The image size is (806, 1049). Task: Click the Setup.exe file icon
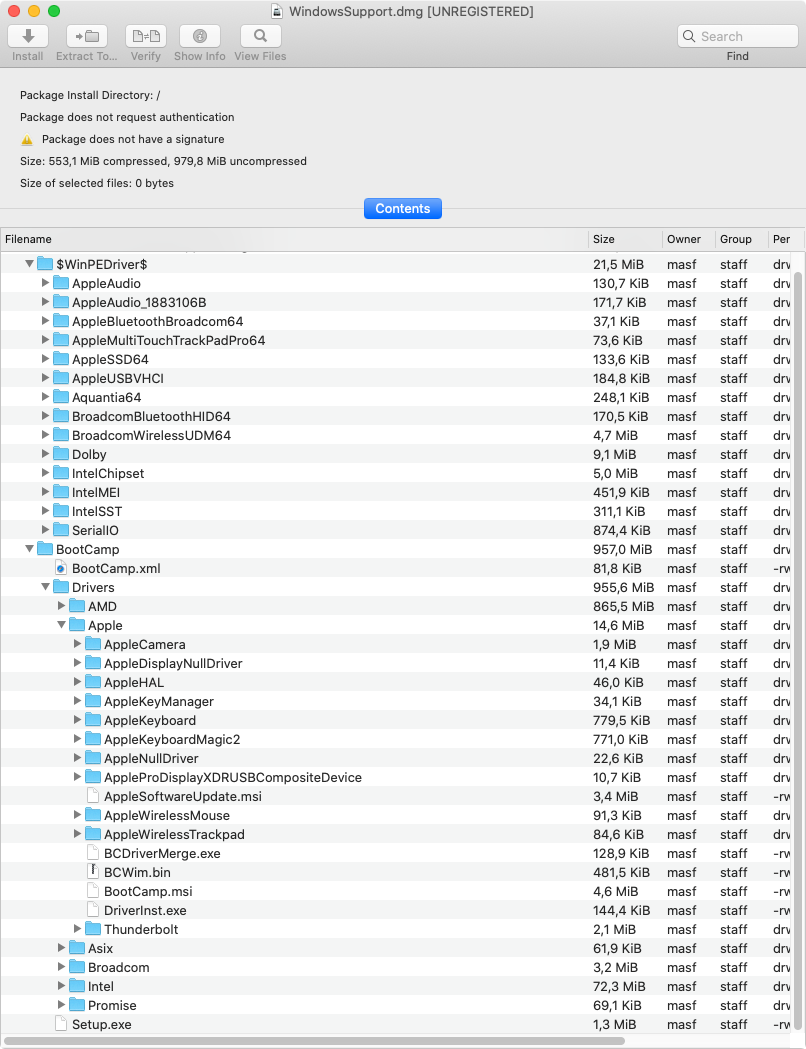pyautogui.click(x=61, y=1024)
